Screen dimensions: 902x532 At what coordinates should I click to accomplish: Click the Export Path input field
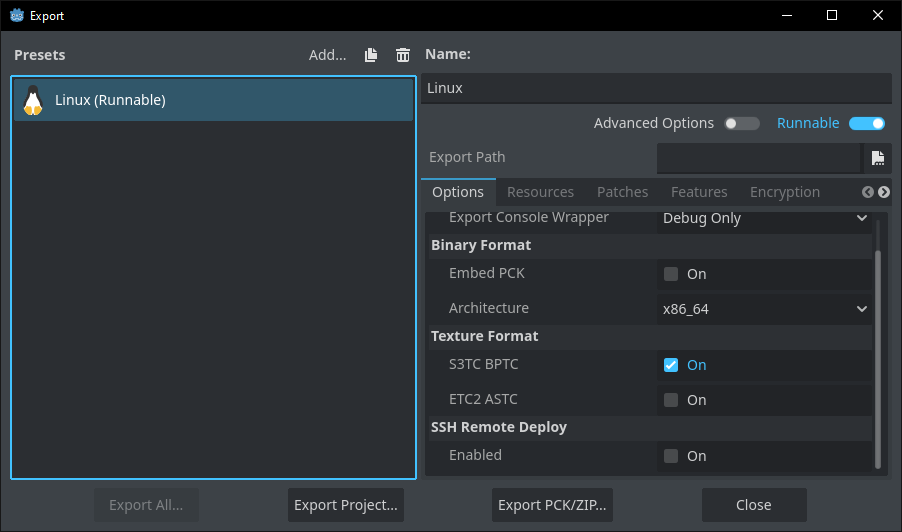click(759, 158)
